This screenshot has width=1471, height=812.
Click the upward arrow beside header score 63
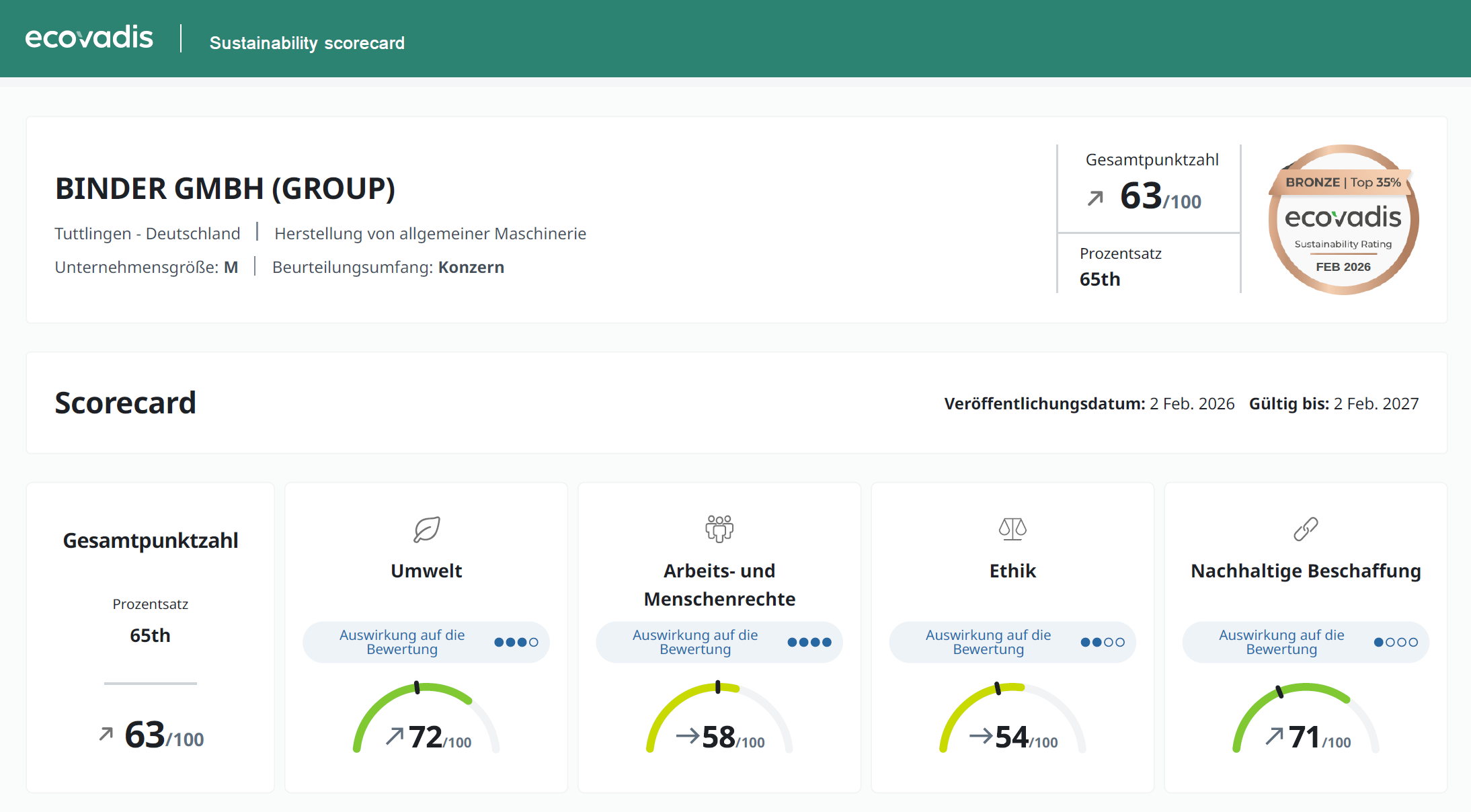[x=1095, y=198]
